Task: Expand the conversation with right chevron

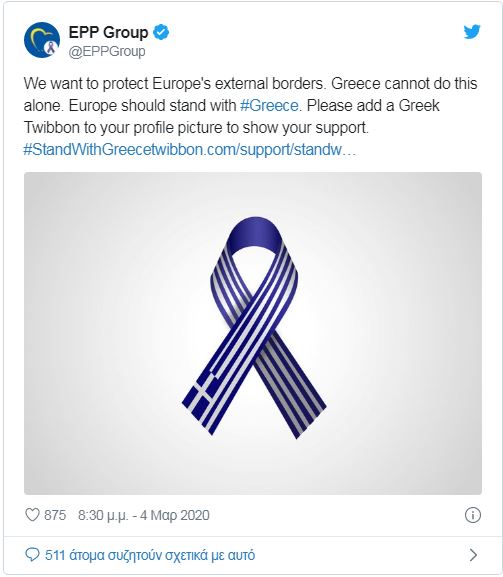Action: [x=474, y=555]
